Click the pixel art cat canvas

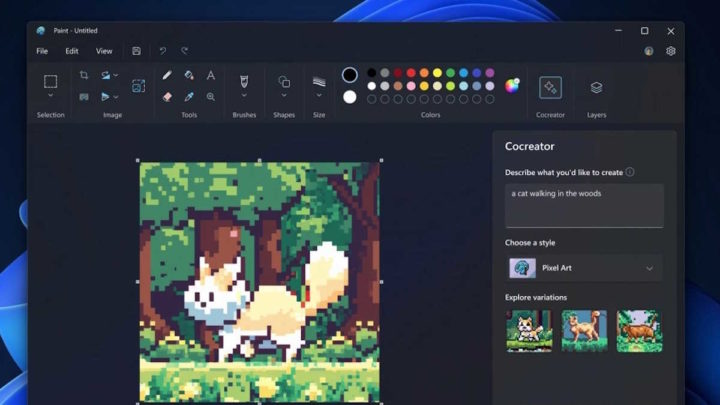pos(259,282)
